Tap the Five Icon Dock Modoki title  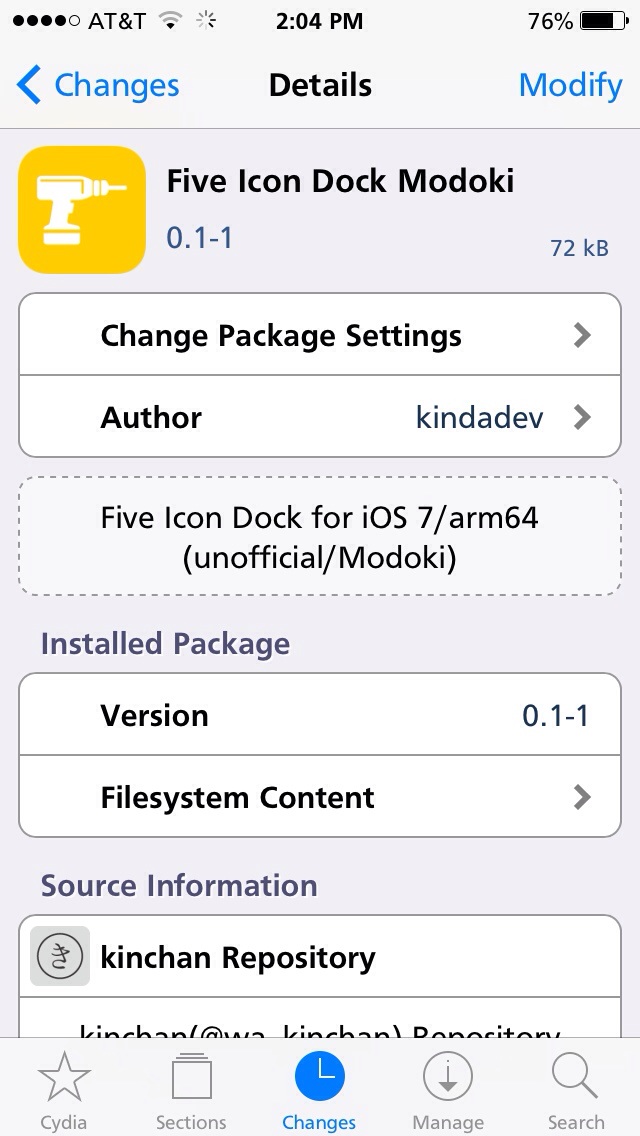coord(340,181)
